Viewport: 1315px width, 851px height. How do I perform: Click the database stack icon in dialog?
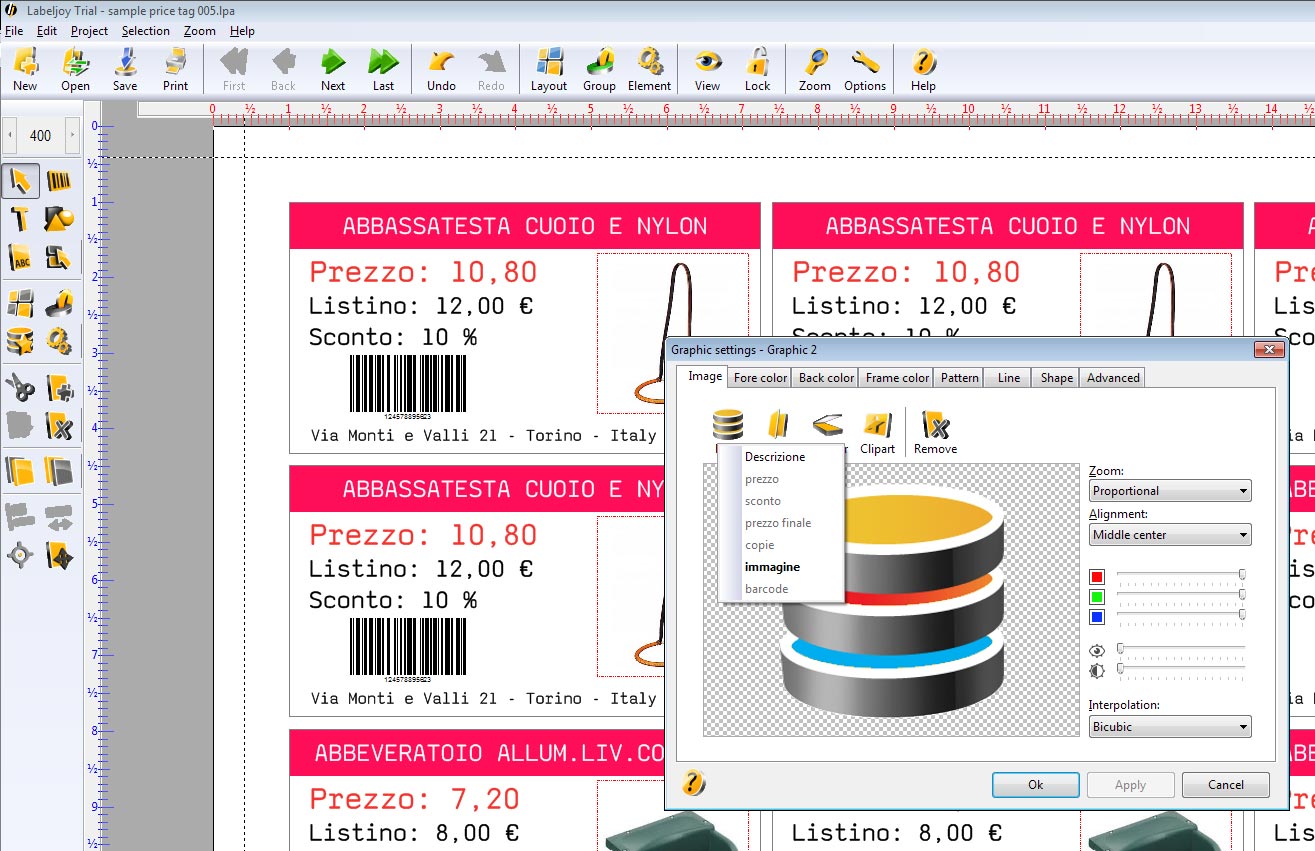pyautogui.click(x=727, y=425)
